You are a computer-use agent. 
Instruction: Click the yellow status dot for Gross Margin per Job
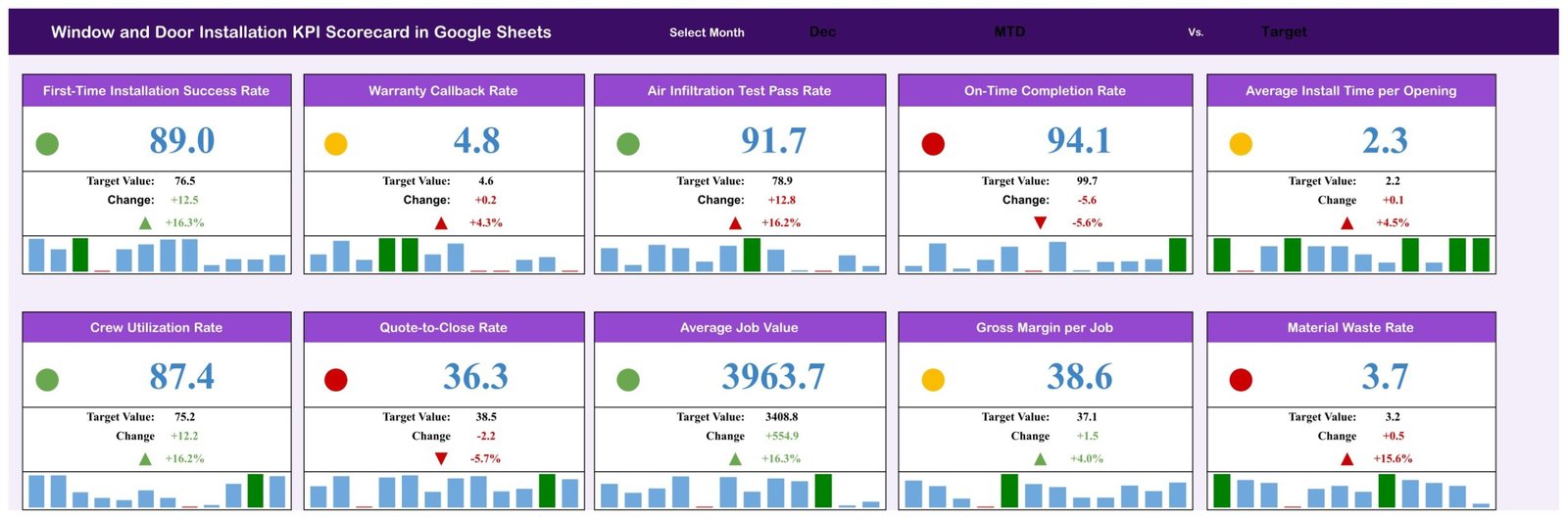coord(933,380)
